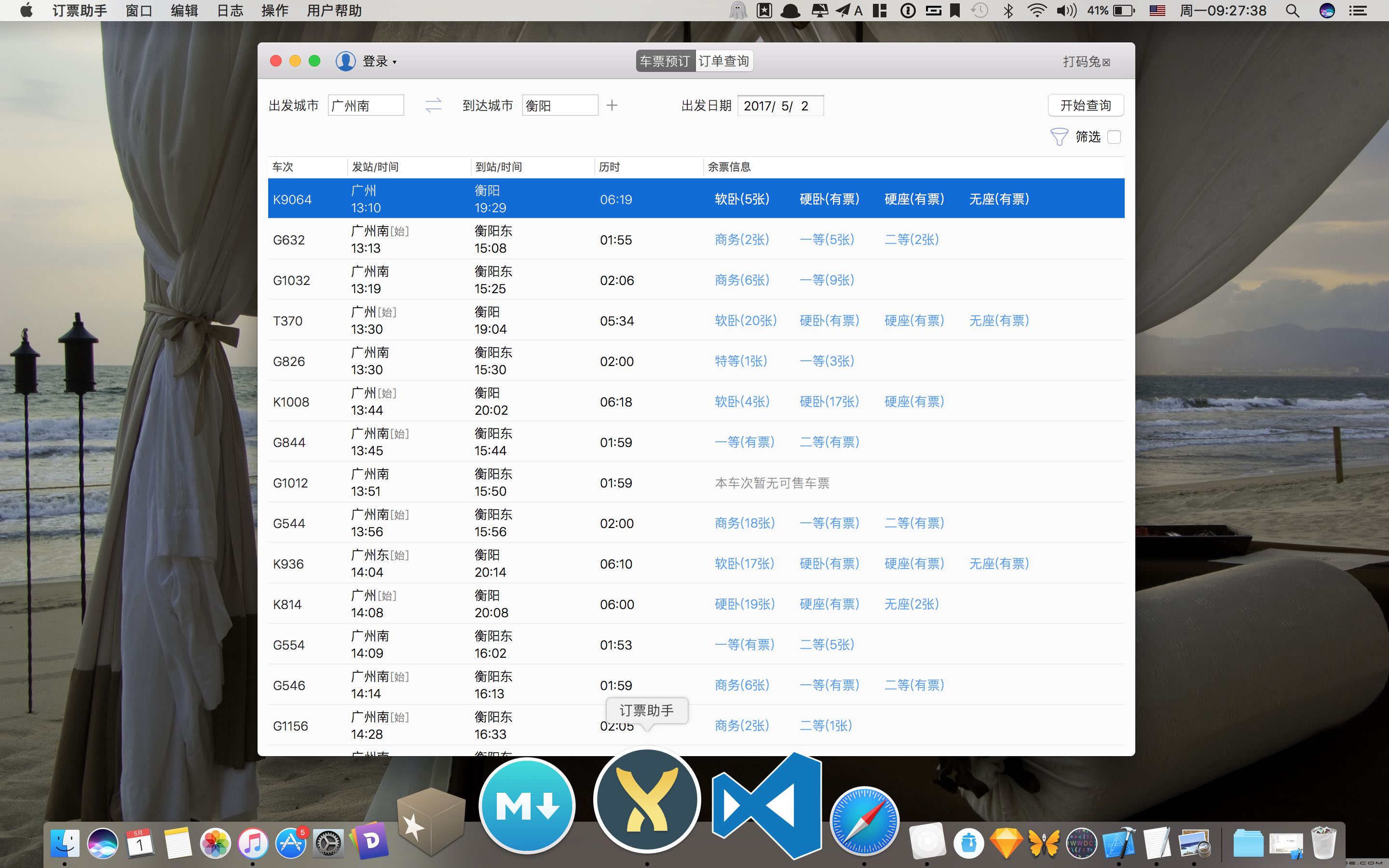Image resolution: width=1389 pixels, height=868 pixels.
Task: Click the 出发城市 input field
Action: pyautogui.click(x=366, y=106)
